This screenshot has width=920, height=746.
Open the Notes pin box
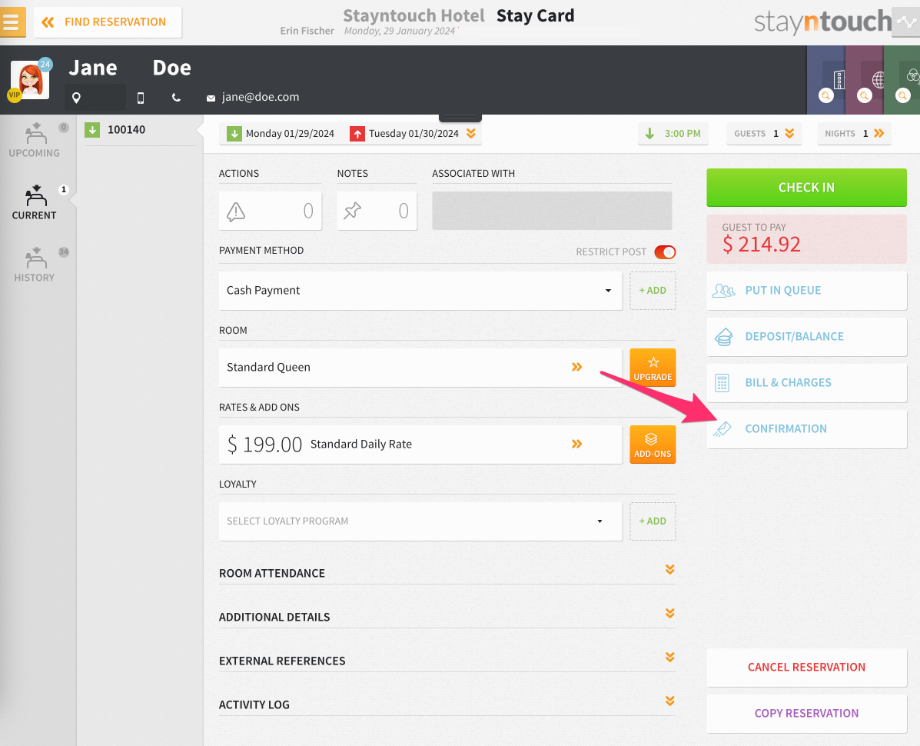(377, 211)
